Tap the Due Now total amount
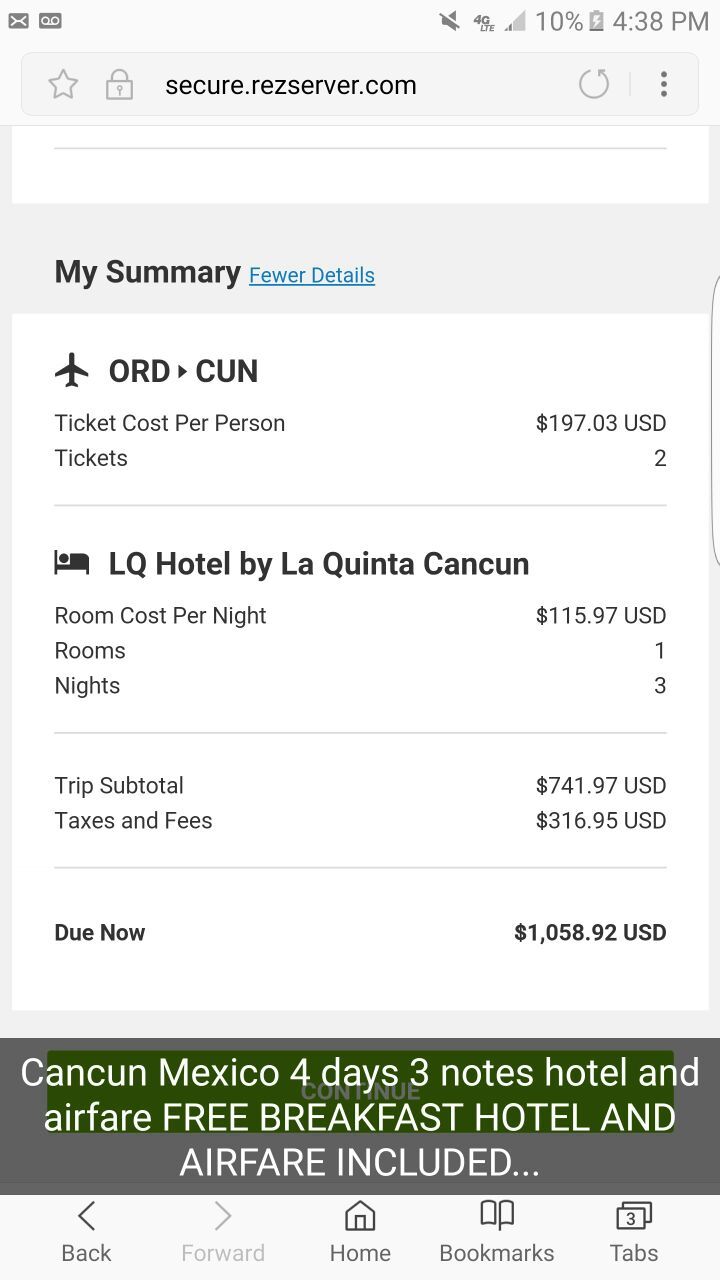720x1280 pixels. [x=590, y=933]
